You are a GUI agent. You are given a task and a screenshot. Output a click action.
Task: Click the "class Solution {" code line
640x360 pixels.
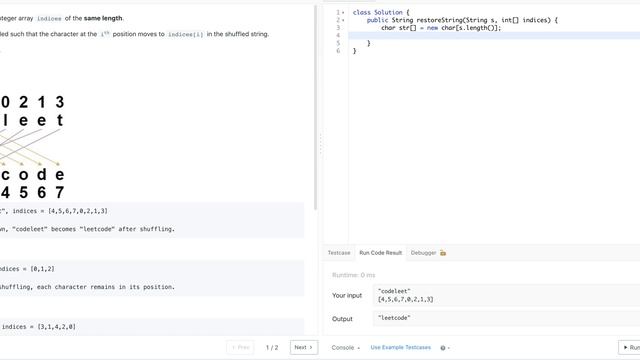(x=381, y=13)
